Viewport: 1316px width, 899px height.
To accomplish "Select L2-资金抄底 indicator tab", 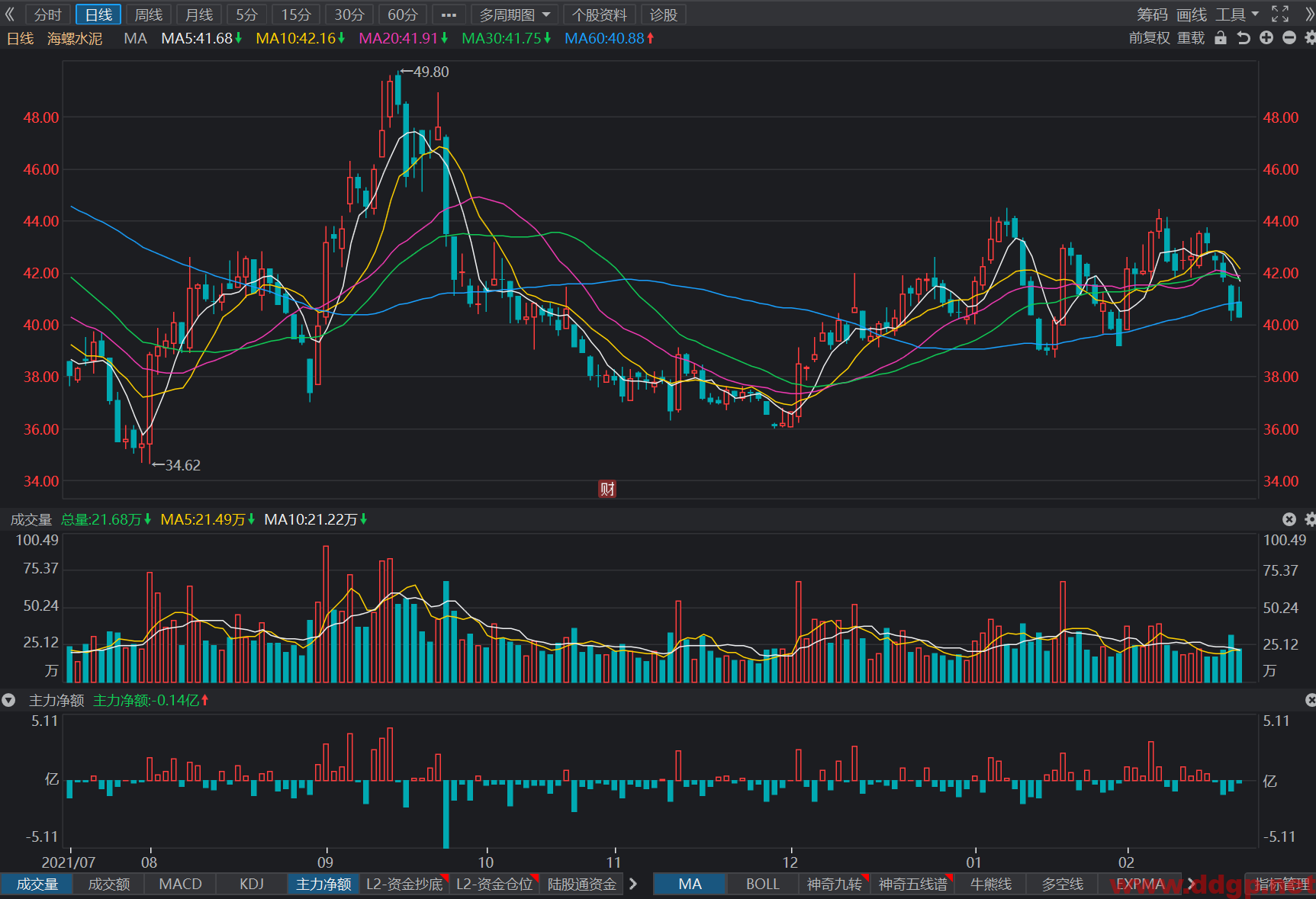I will (x=404, y=884).
